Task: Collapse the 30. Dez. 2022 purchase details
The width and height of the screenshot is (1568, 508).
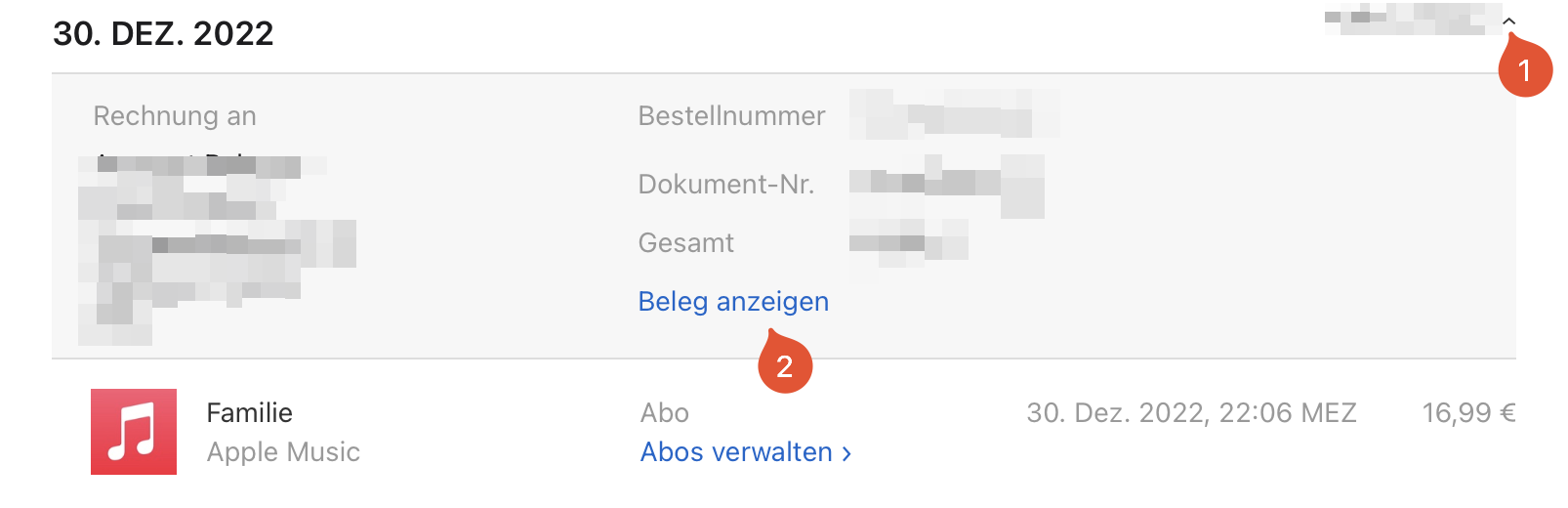Action: 1508,21
